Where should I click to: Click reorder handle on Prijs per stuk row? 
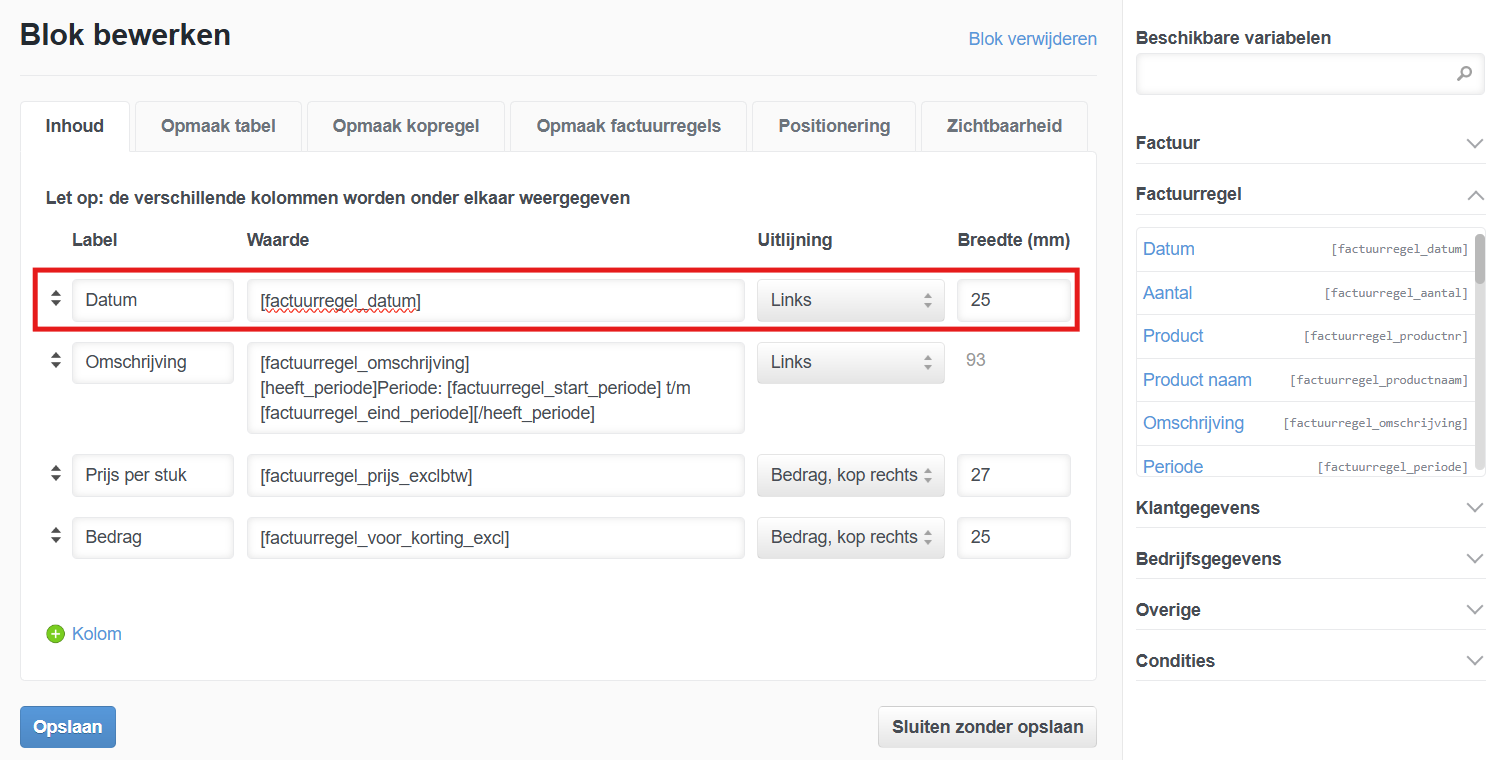point(56,475)
